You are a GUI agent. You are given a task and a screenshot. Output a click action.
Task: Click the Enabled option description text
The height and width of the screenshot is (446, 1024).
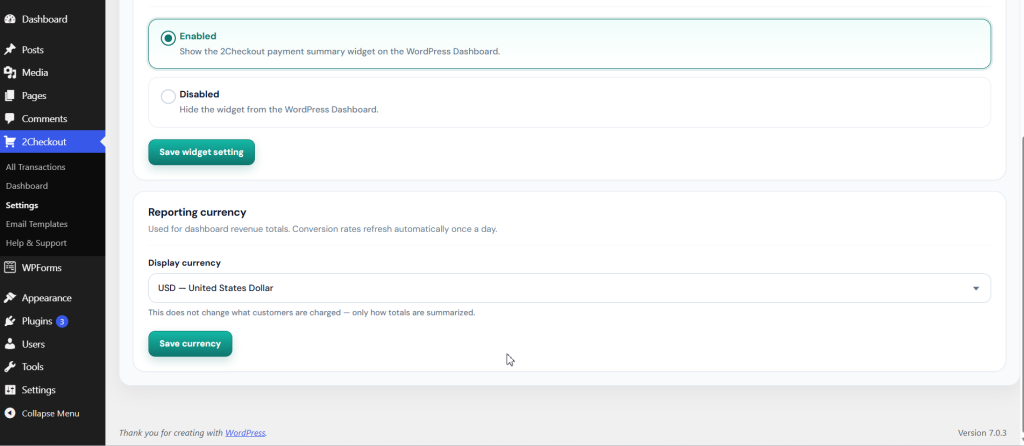[x=340, y=51]
